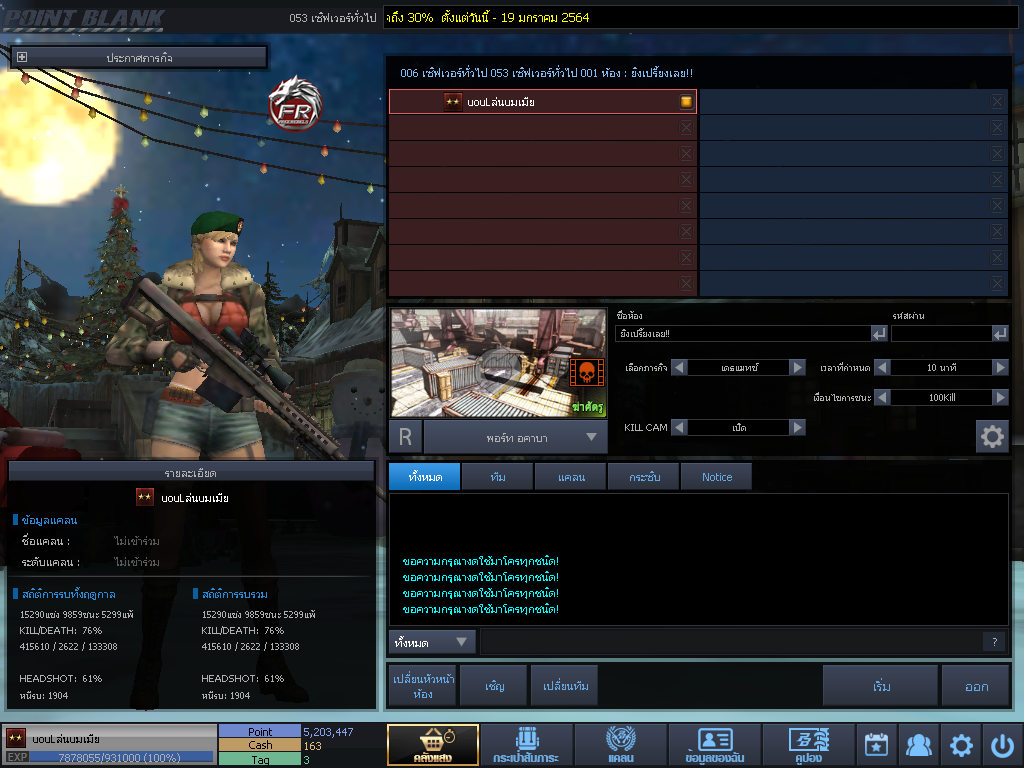Open the ทั้งหมด chat channel dropdown
Image resolution: width=1024 pixels, height=768 pixels.
(x=432, y=642)
